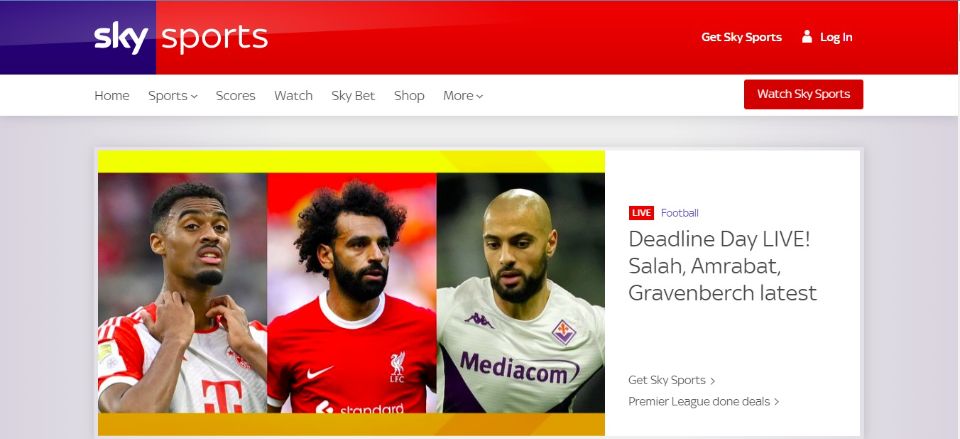Viewport: 960px width, 439px height.
Task: Open the Home menu item
Action: pyautogui.click(x=111, y=96)
